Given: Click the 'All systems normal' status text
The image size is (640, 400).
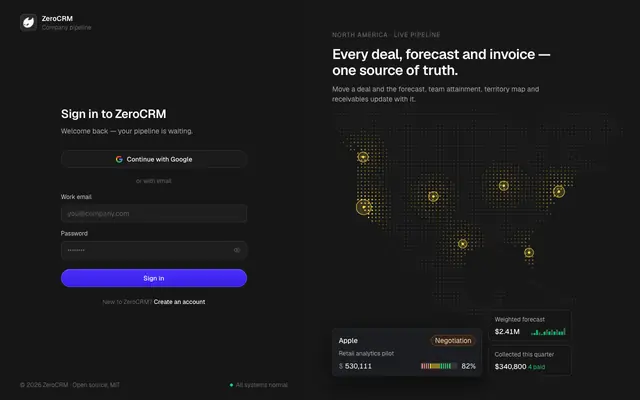Looking at the screenshot, I should click(262, 385).
